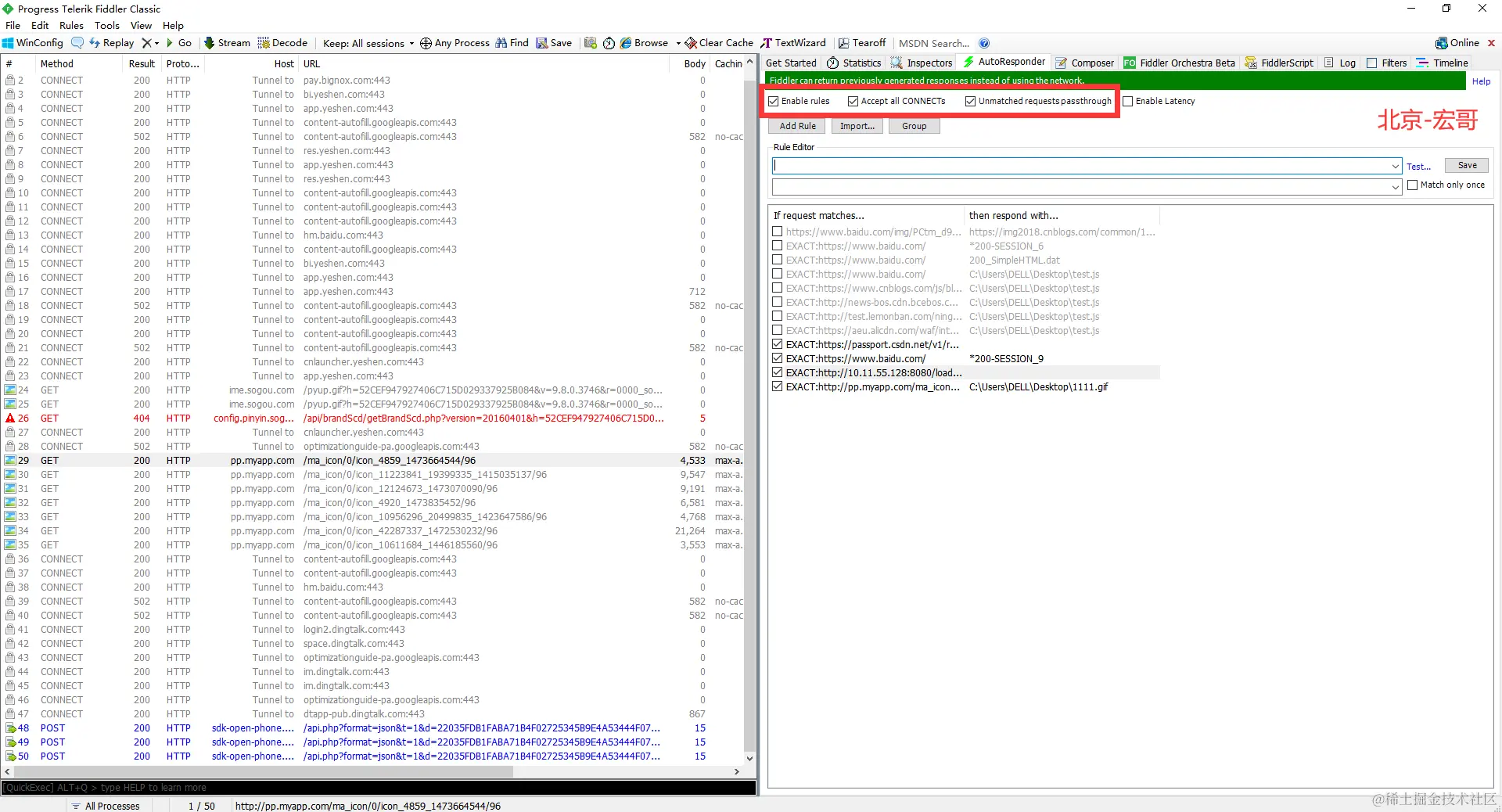Click Clear Cache in the toolbar
1502x812 pixels.
(x=720, y=43)
